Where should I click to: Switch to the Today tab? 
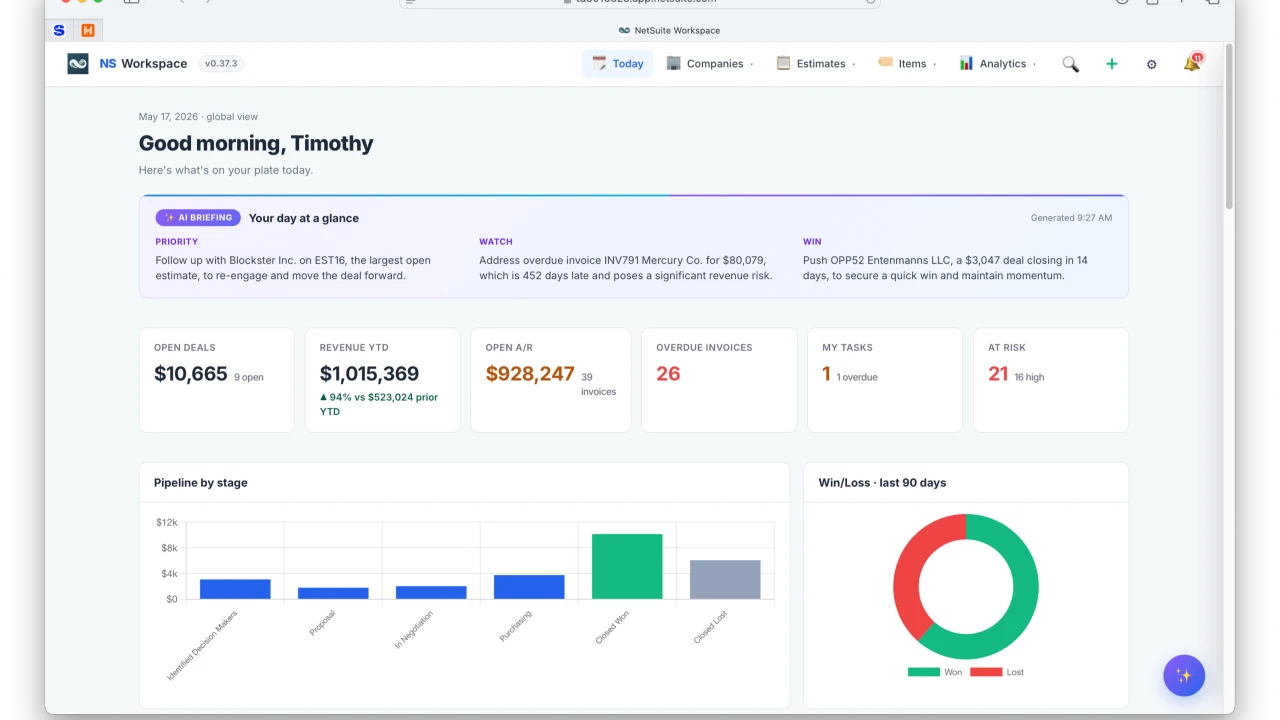(x=618, y=64)
